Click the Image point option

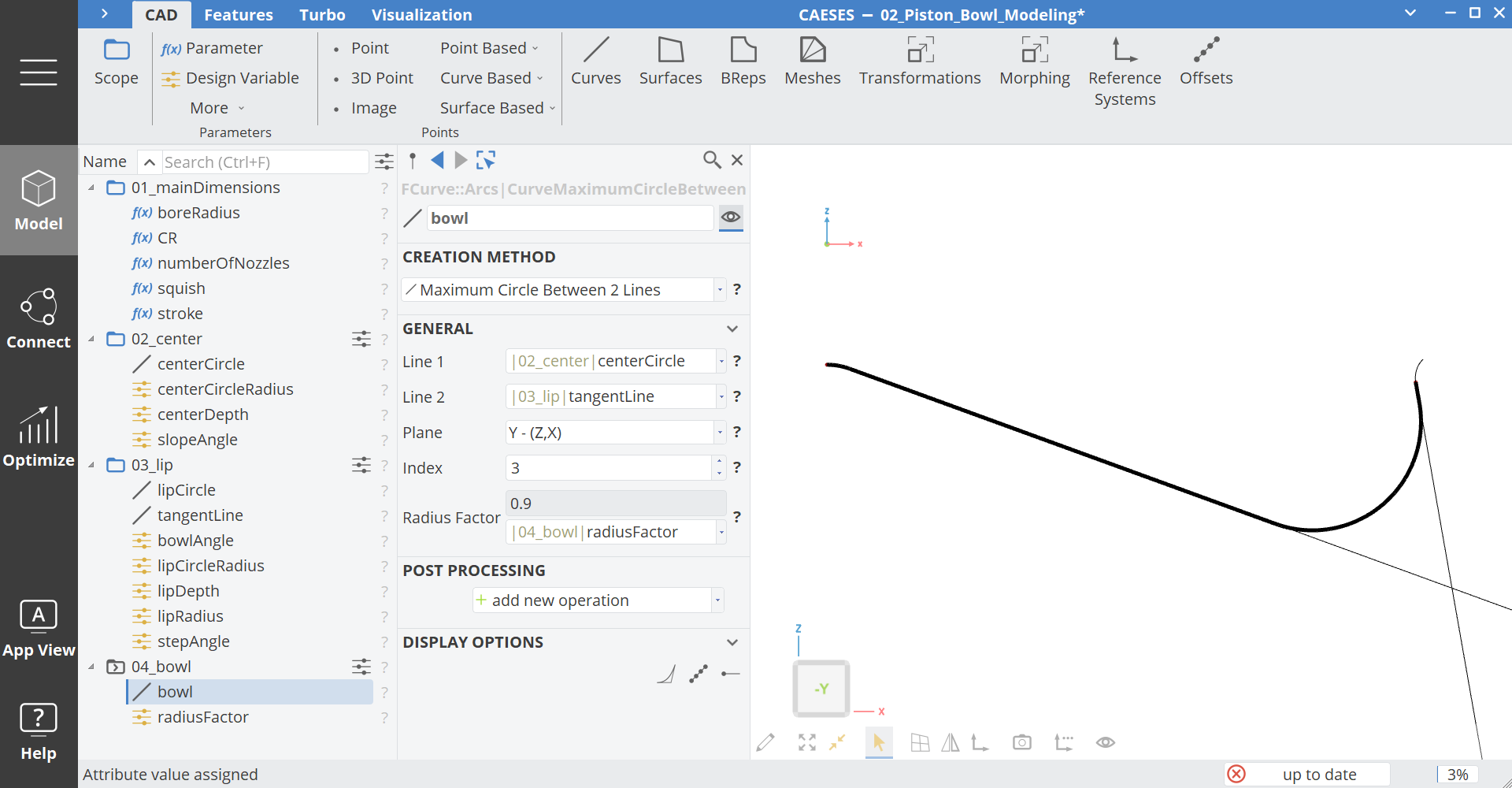pyautogui.click(x=365, y=108)
